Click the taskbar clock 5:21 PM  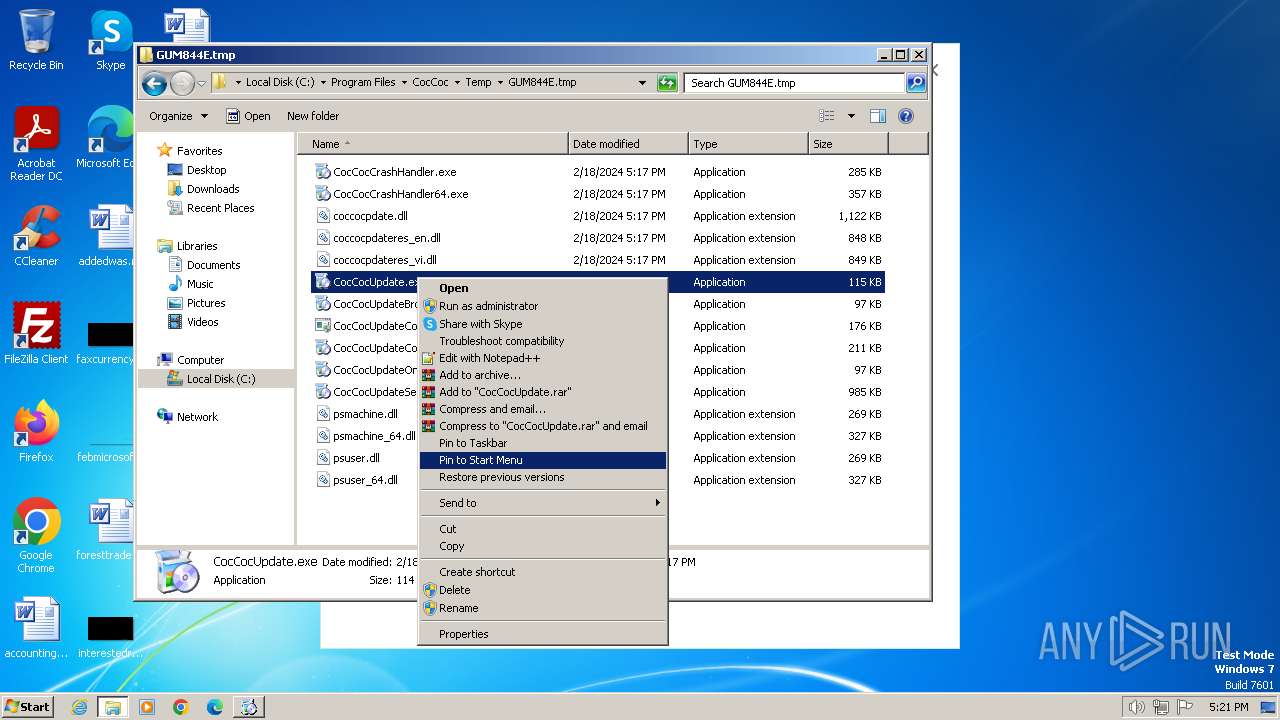point(1228,707)
